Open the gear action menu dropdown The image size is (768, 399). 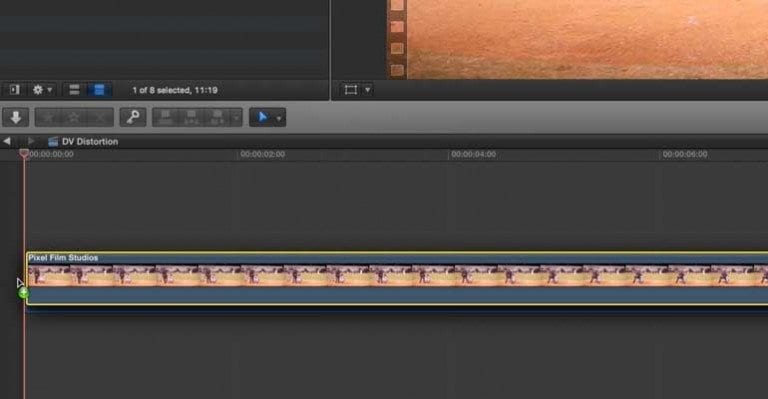[x=42, y=90]
